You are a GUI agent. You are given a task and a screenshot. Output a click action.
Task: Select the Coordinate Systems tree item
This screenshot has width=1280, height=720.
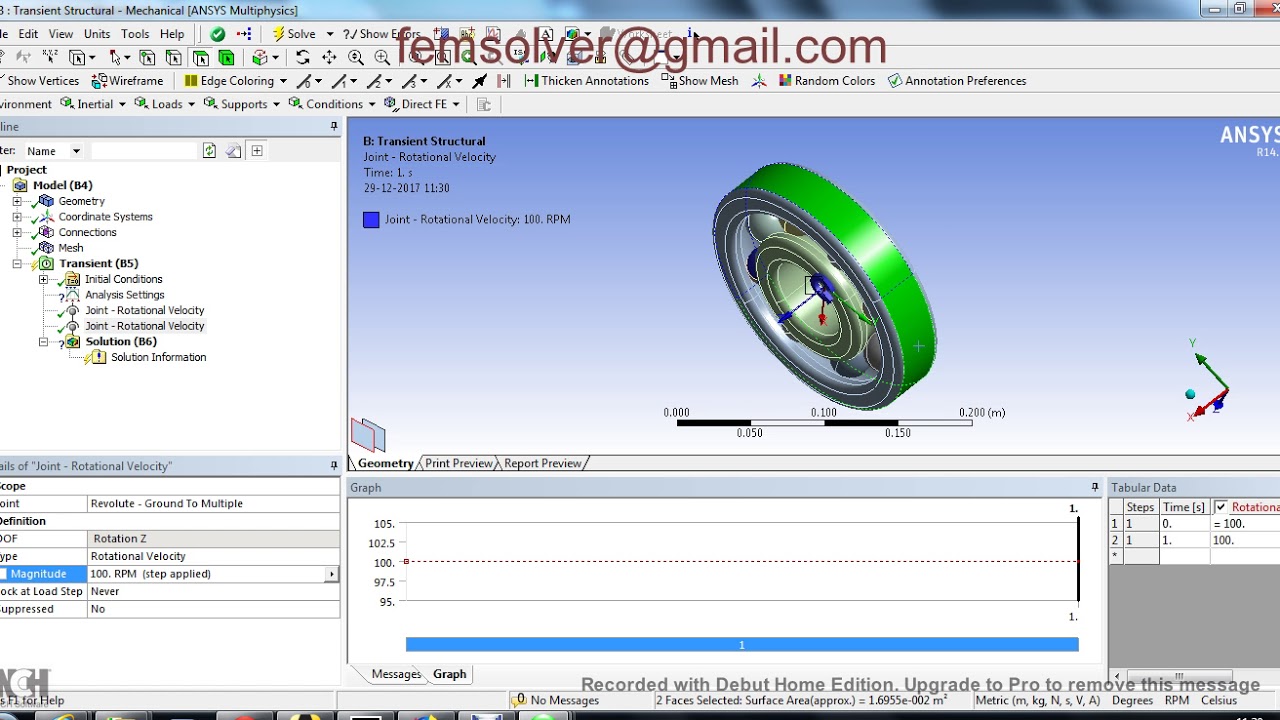coord(105,217)
